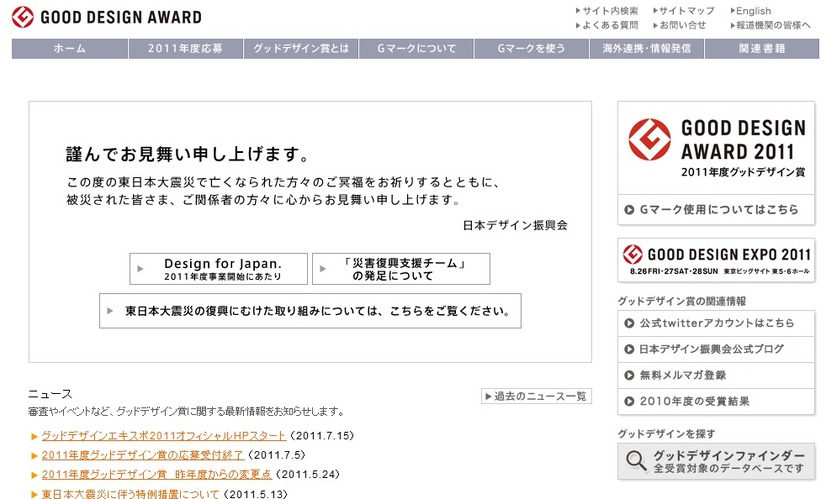Viewport: 826px width, 499px height.
Task: Open the Gマークについて navigation tab
Action: point(416,48)
